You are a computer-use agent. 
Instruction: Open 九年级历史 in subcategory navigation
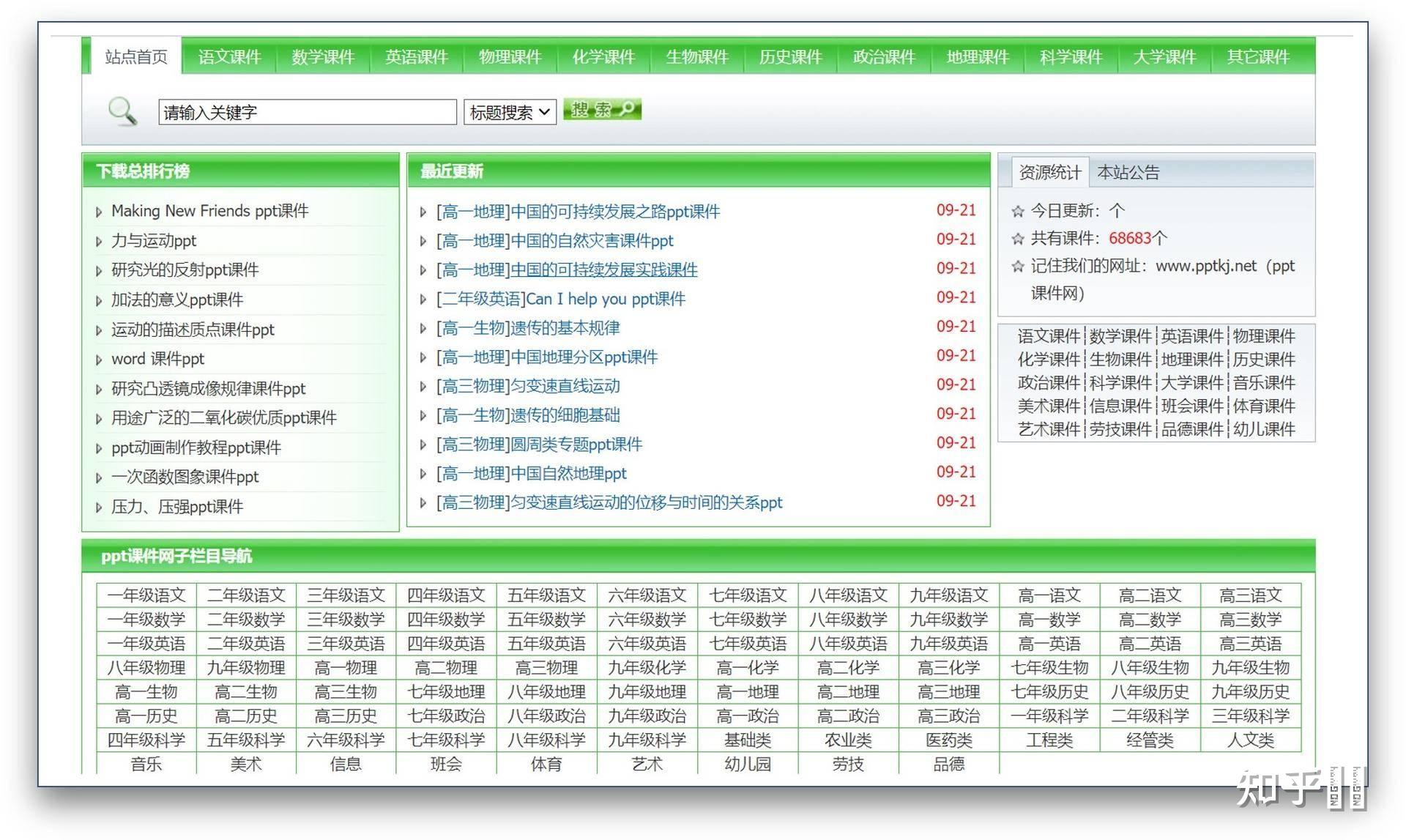(x=1250, y=692)
